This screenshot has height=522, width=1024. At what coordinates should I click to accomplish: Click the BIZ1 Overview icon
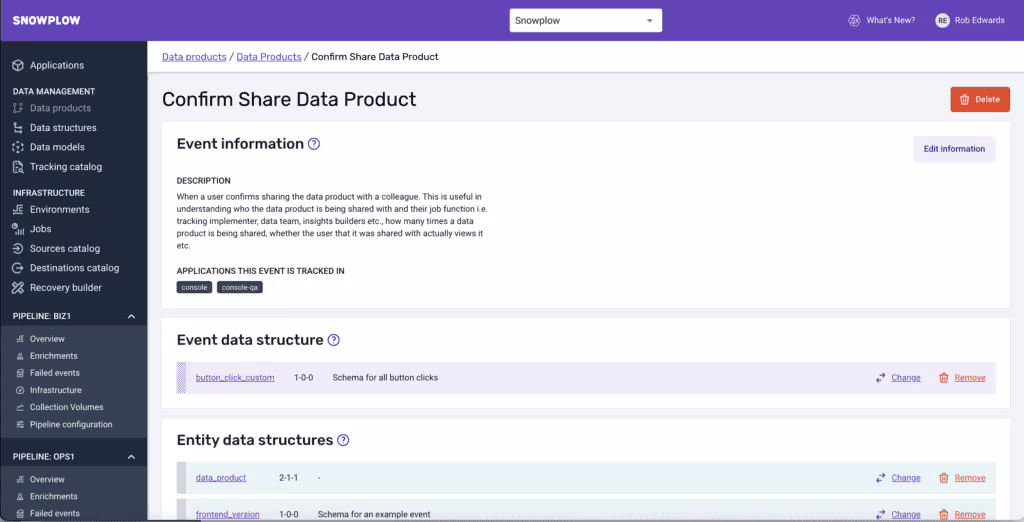coord(20,339)
